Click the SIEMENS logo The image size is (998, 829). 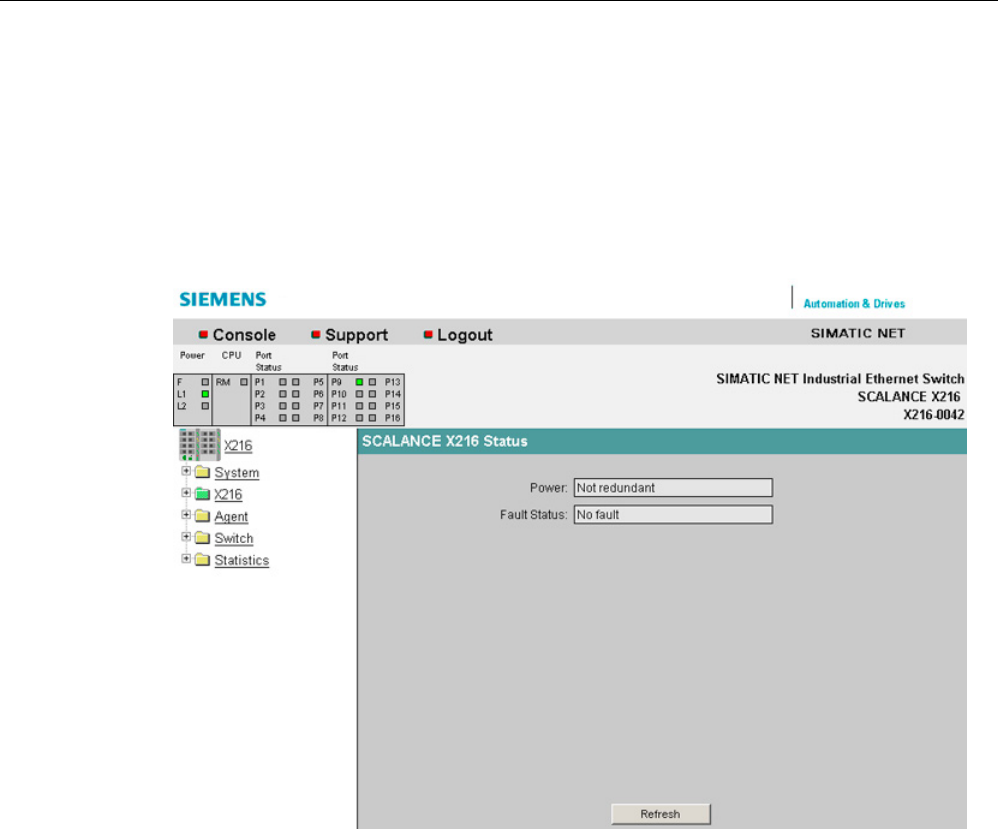[x=223, y=299]
